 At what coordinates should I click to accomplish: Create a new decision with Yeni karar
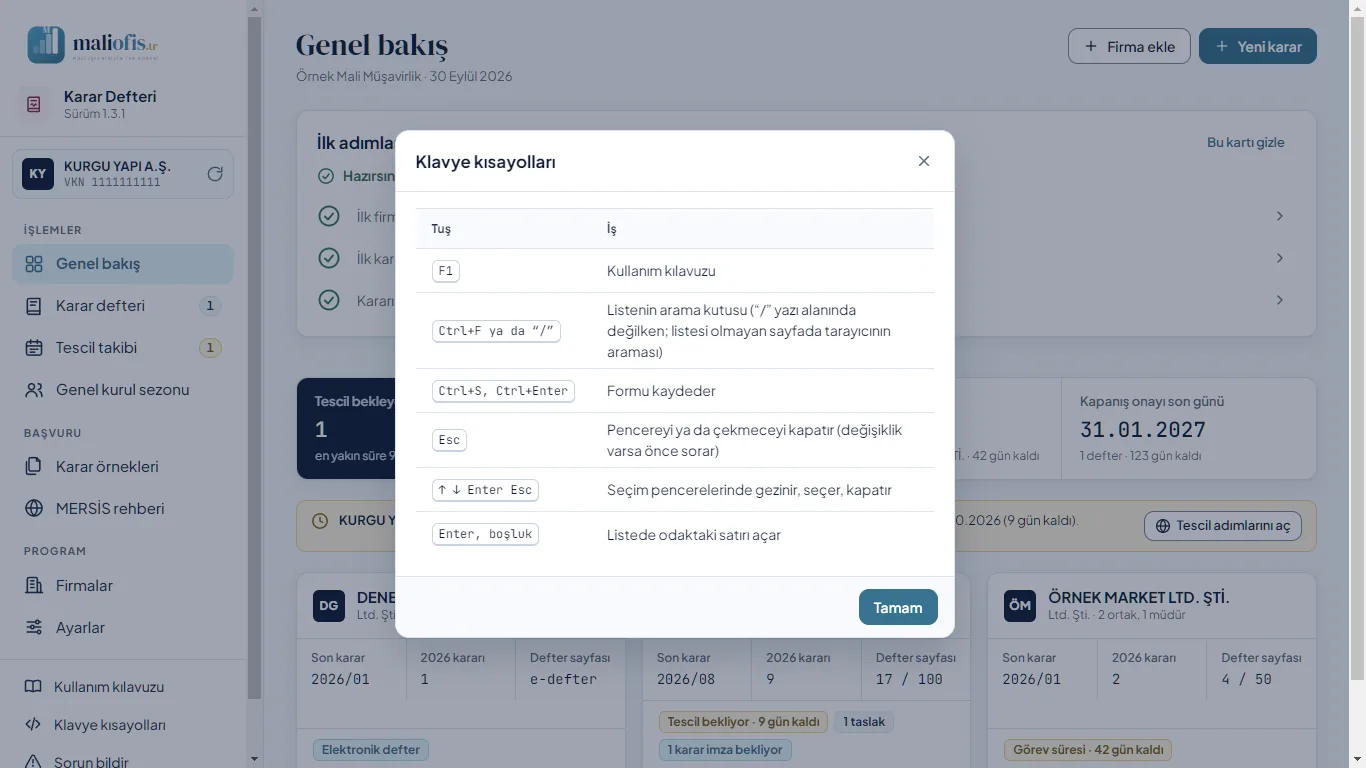click(x=1258, y=47)
